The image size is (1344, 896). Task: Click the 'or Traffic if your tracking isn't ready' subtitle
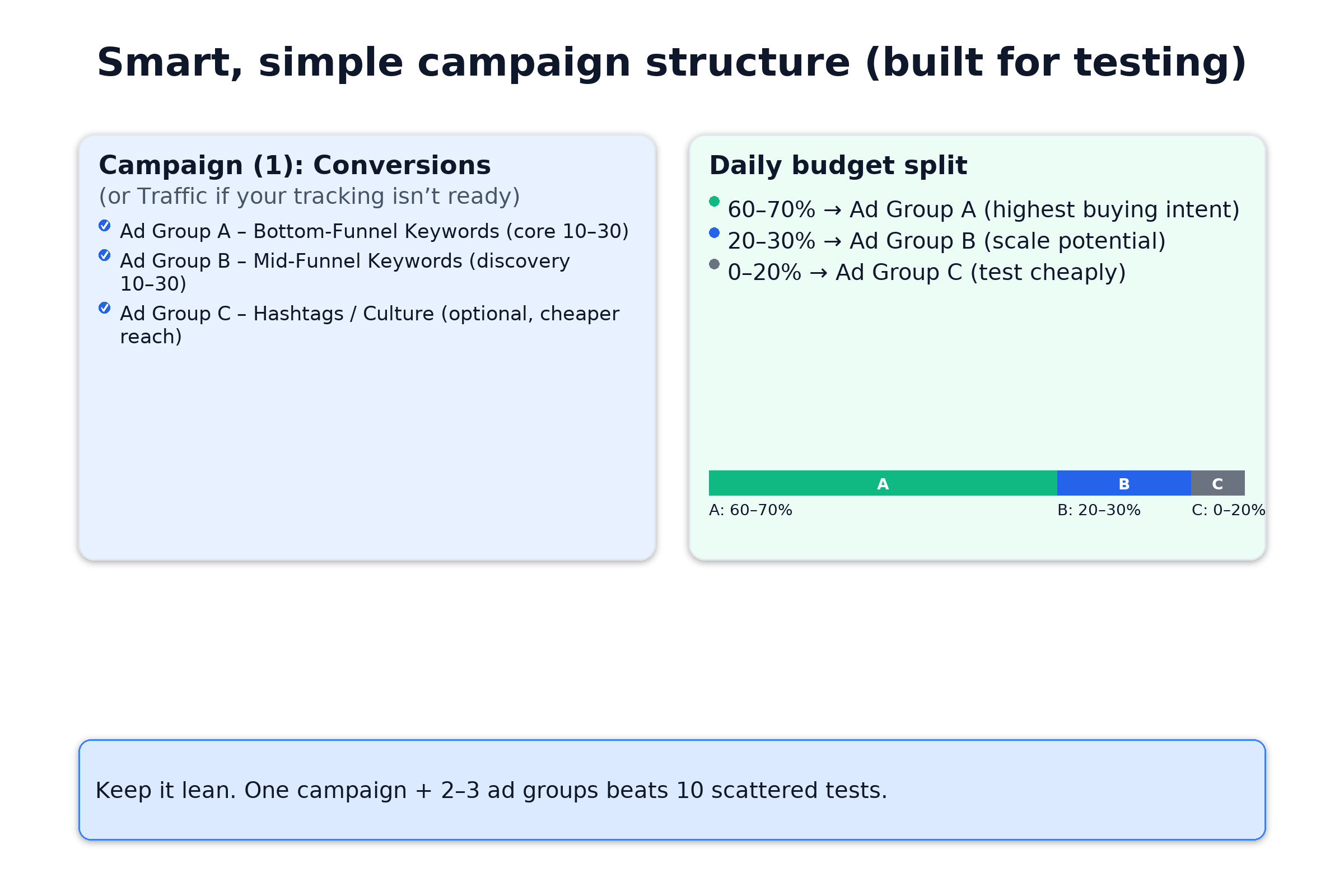coord(309,197)
